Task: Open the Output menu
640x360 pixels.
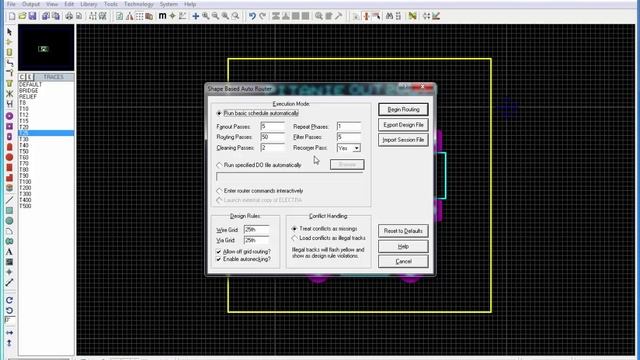Action: click(x=31, y=4)
